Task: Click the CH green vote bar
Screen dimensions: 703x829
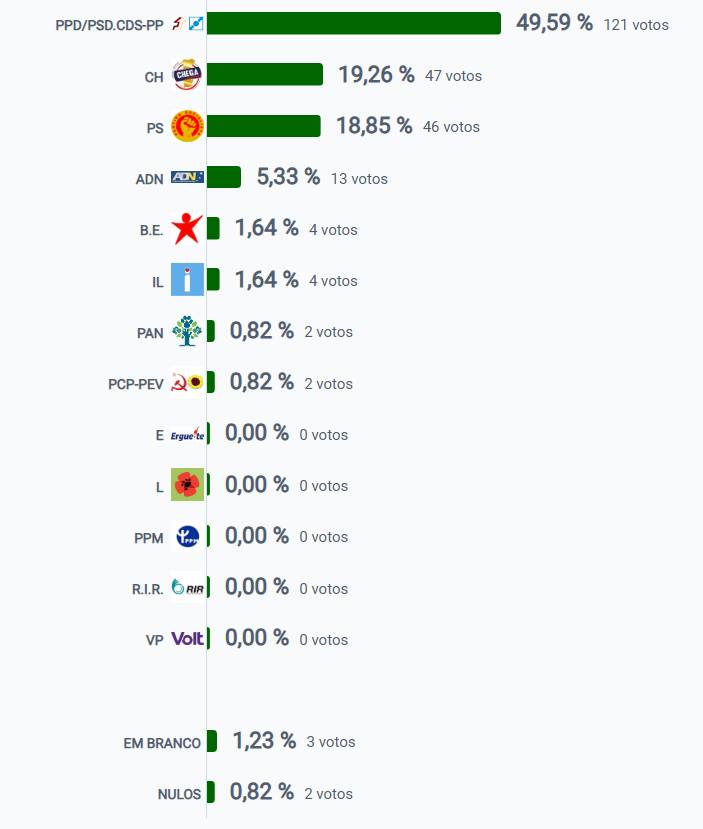Action: (265, 75)
